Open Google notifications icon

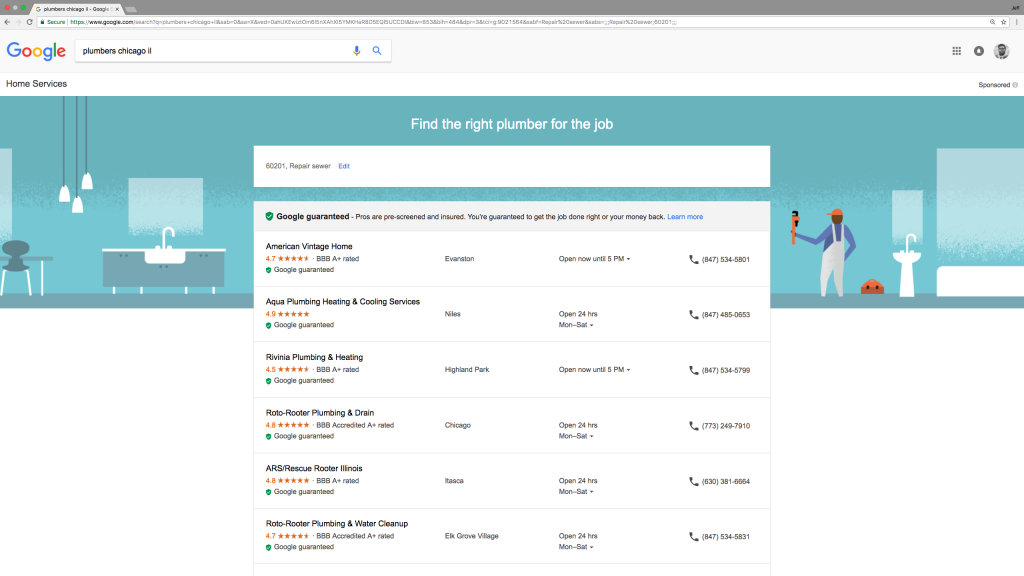tap(978, 51)
